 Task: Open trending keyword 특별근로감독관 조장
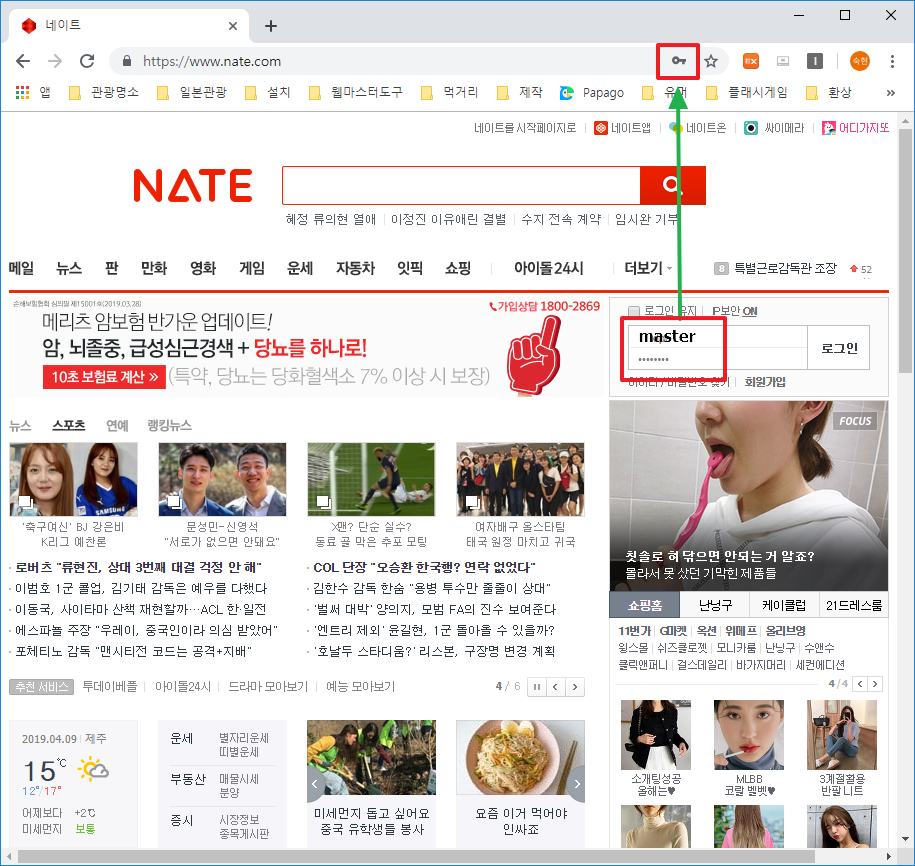point(785,268)
